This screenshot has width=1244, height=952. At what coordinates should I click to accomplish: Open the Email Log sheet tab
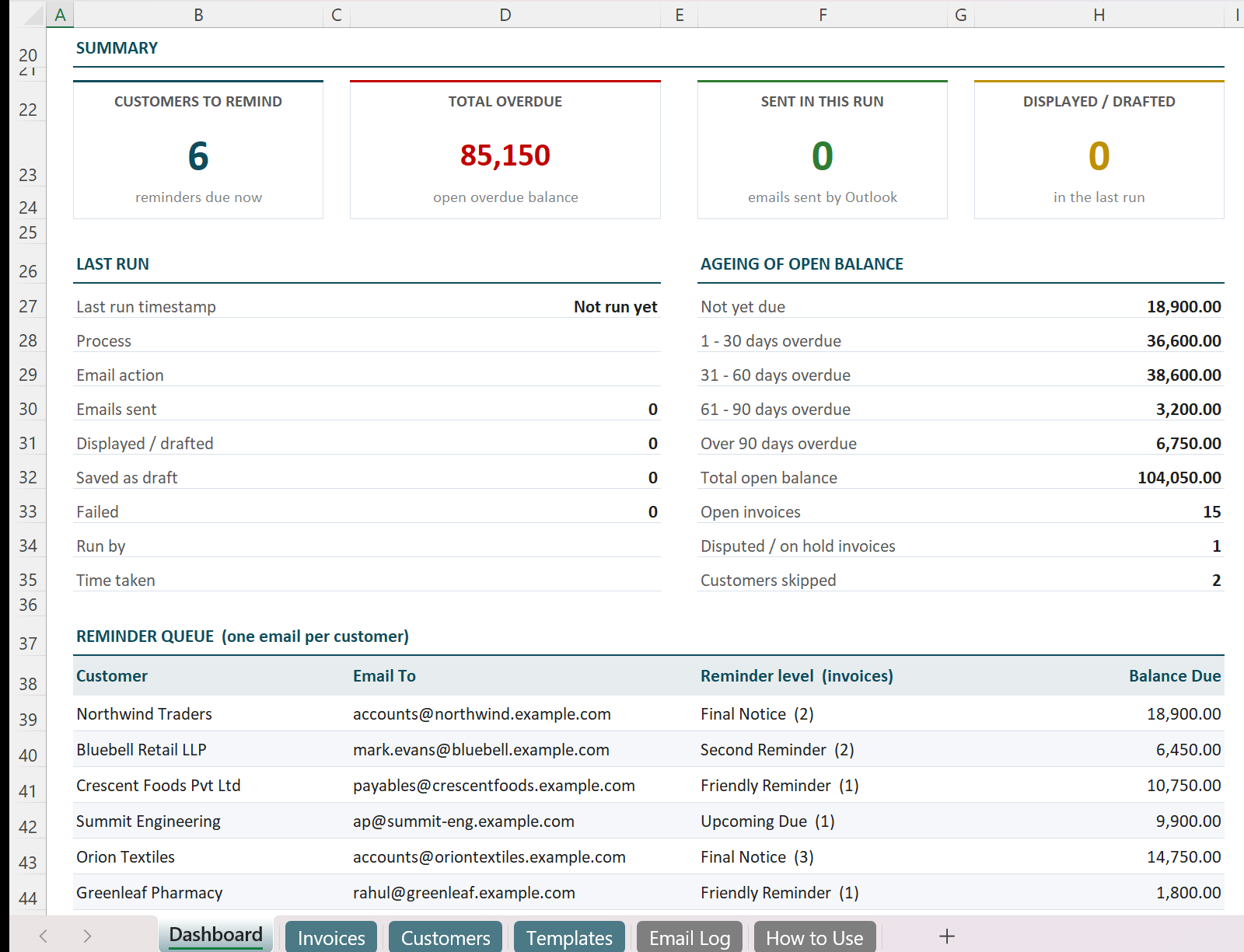click(690, 937)
